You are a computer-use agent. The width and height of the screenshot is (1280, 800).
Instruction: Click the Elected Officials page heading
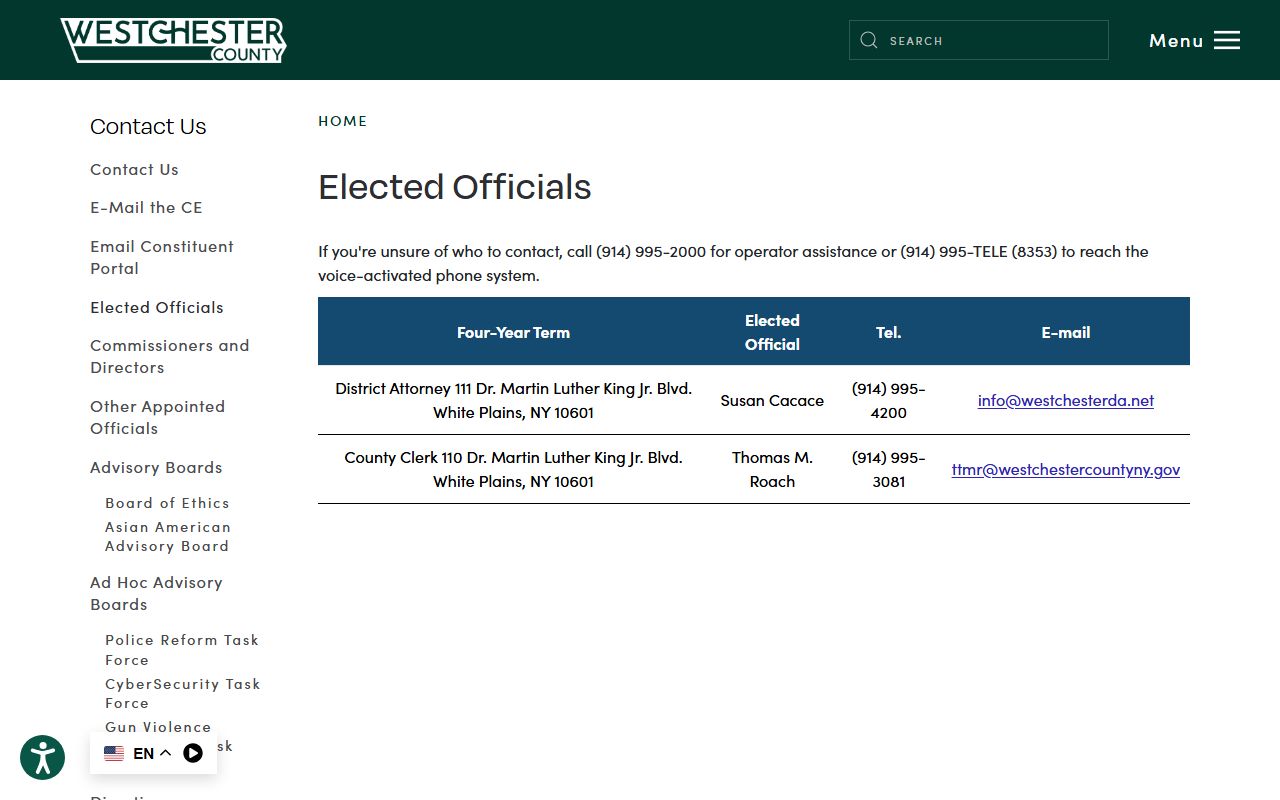[x=455, y=187]
